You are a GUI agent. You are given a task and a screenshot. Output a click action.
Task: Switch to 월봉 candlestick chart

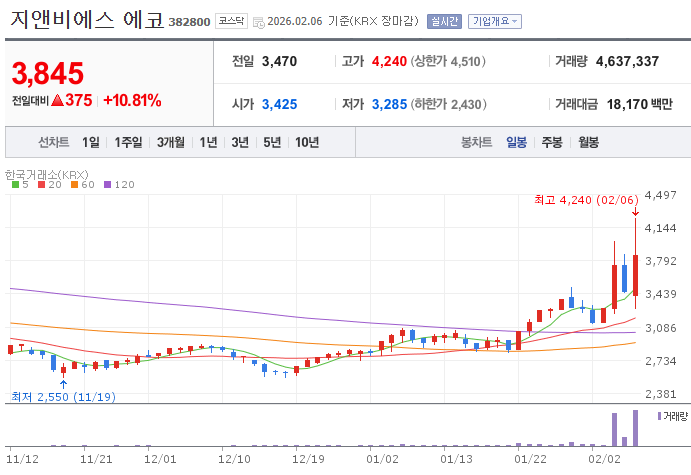(x=588, y=142)
